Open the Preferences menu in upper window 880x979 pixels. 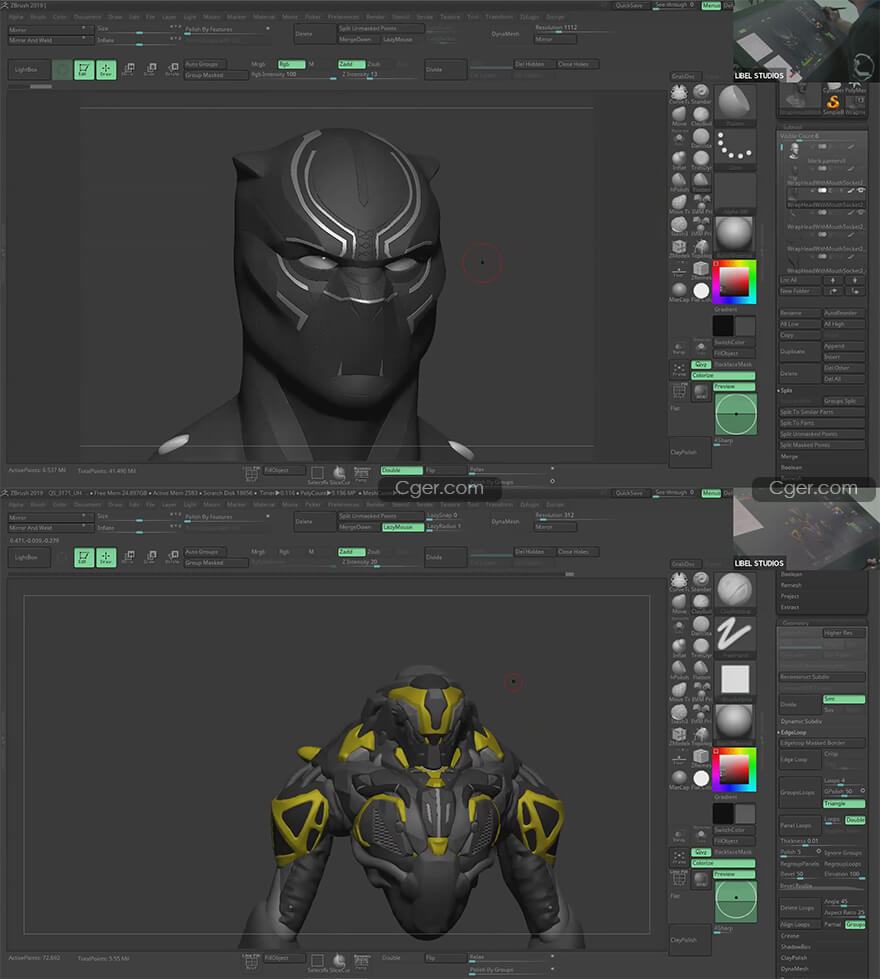coord(344,17)
